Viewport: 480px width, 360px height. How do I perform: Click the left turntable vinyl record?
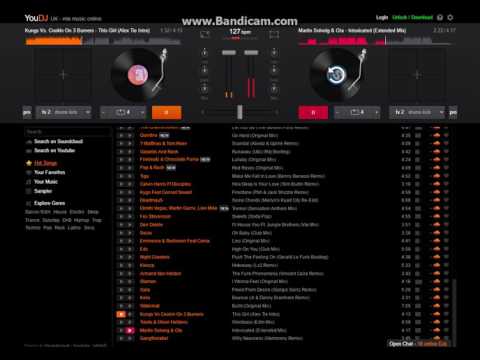click(x=138, y=75)
